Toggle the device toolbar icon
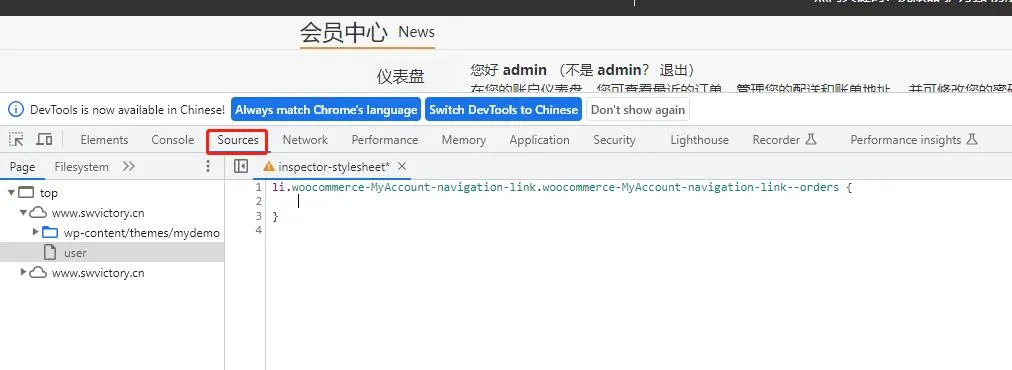 point(44,139)
